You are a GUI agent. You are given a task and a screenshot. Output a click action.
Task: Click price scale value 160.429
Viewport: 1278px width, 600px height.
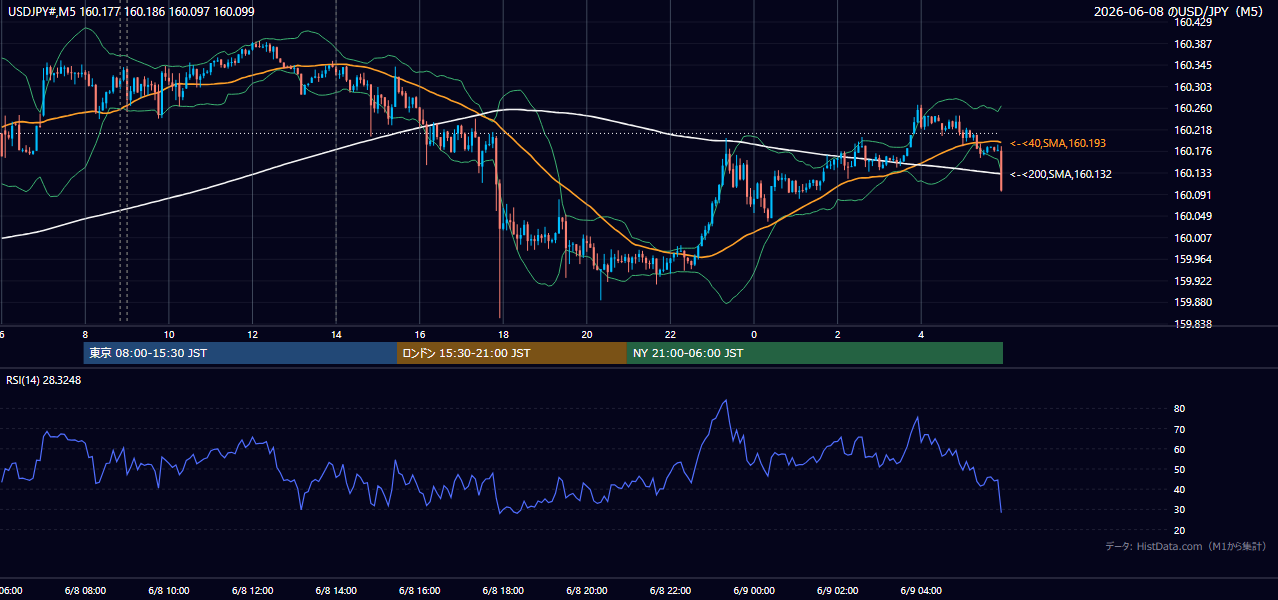coord(1194,22)
